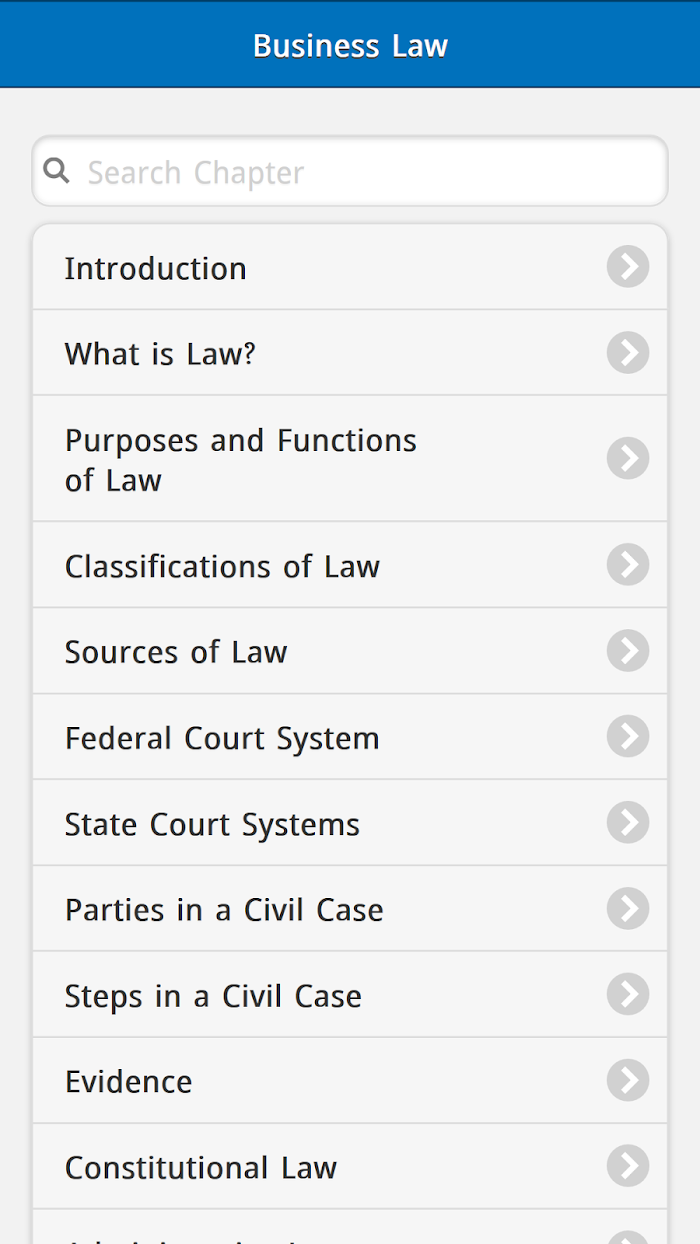Tap the arrow icon for Purposes and Functions of Law

[x=628, y=458]
